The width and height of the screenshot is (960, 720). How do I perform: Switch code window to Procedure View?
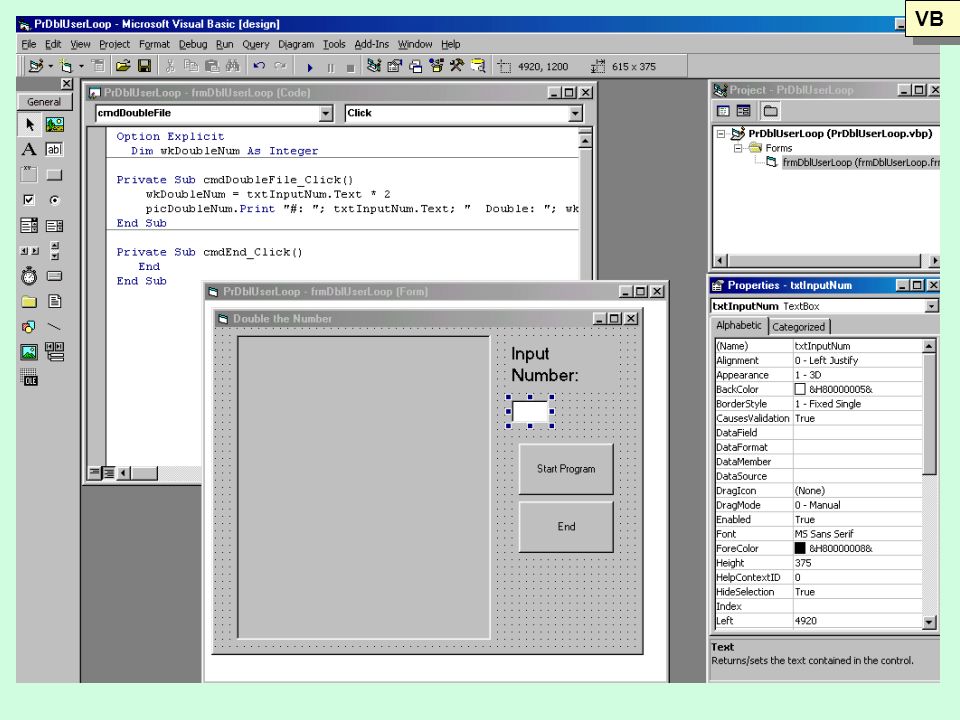point(94,473)
